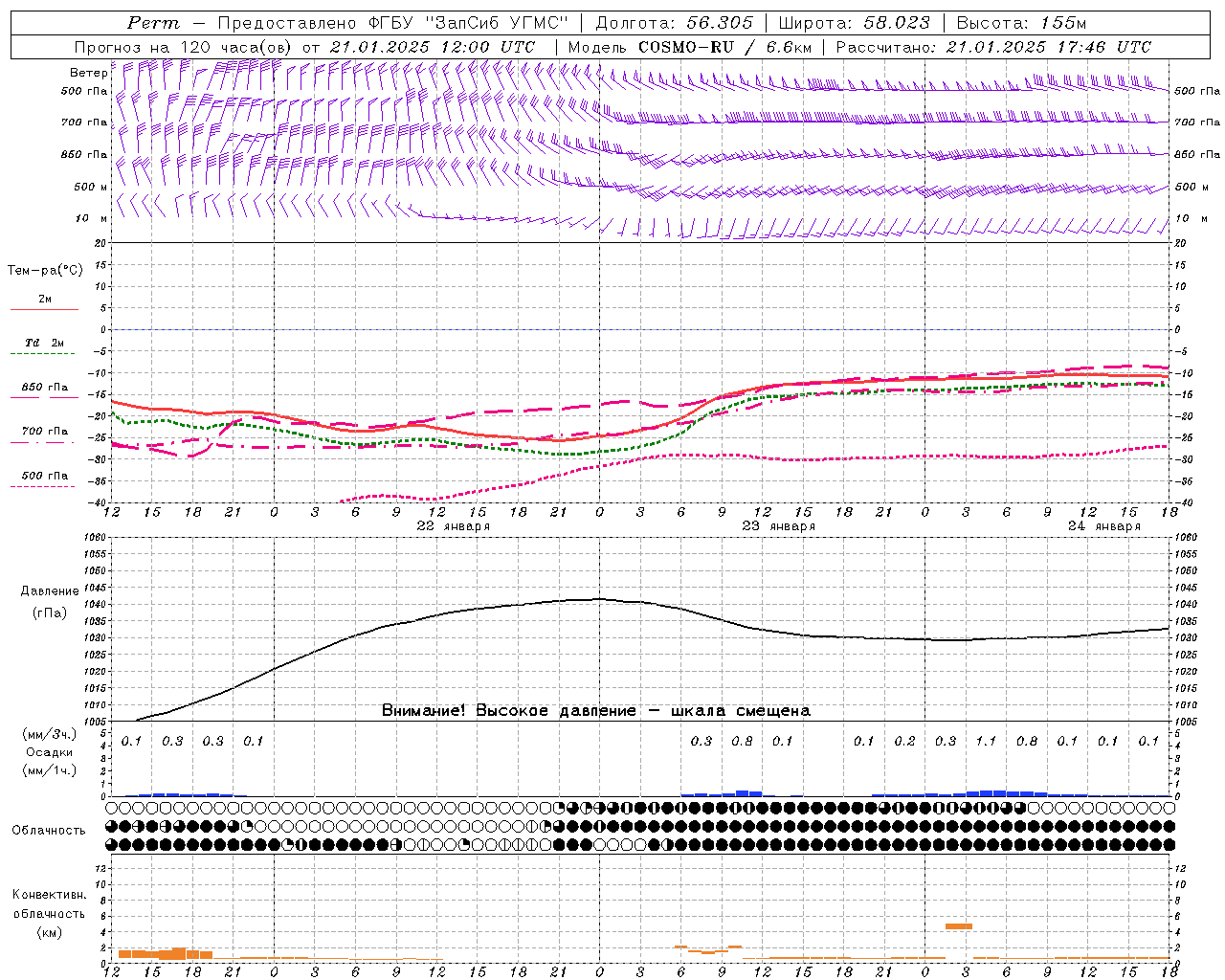1225x980 pixels.
Task: Click the "Конвективн." convective cloud label
Action: tap(50, 895)
